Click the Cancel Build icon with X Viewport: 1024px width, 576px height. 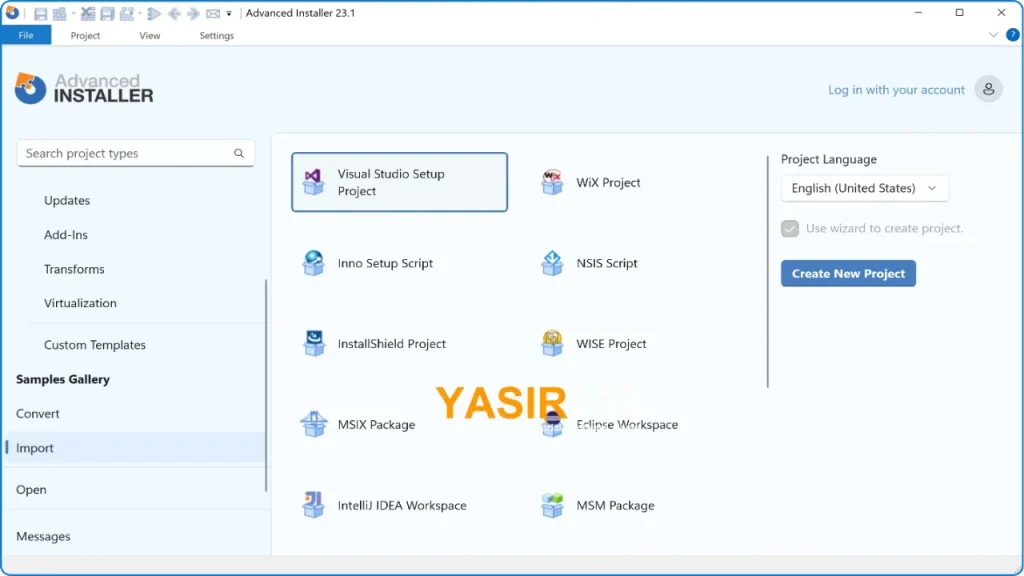click(x=88, y=13)
